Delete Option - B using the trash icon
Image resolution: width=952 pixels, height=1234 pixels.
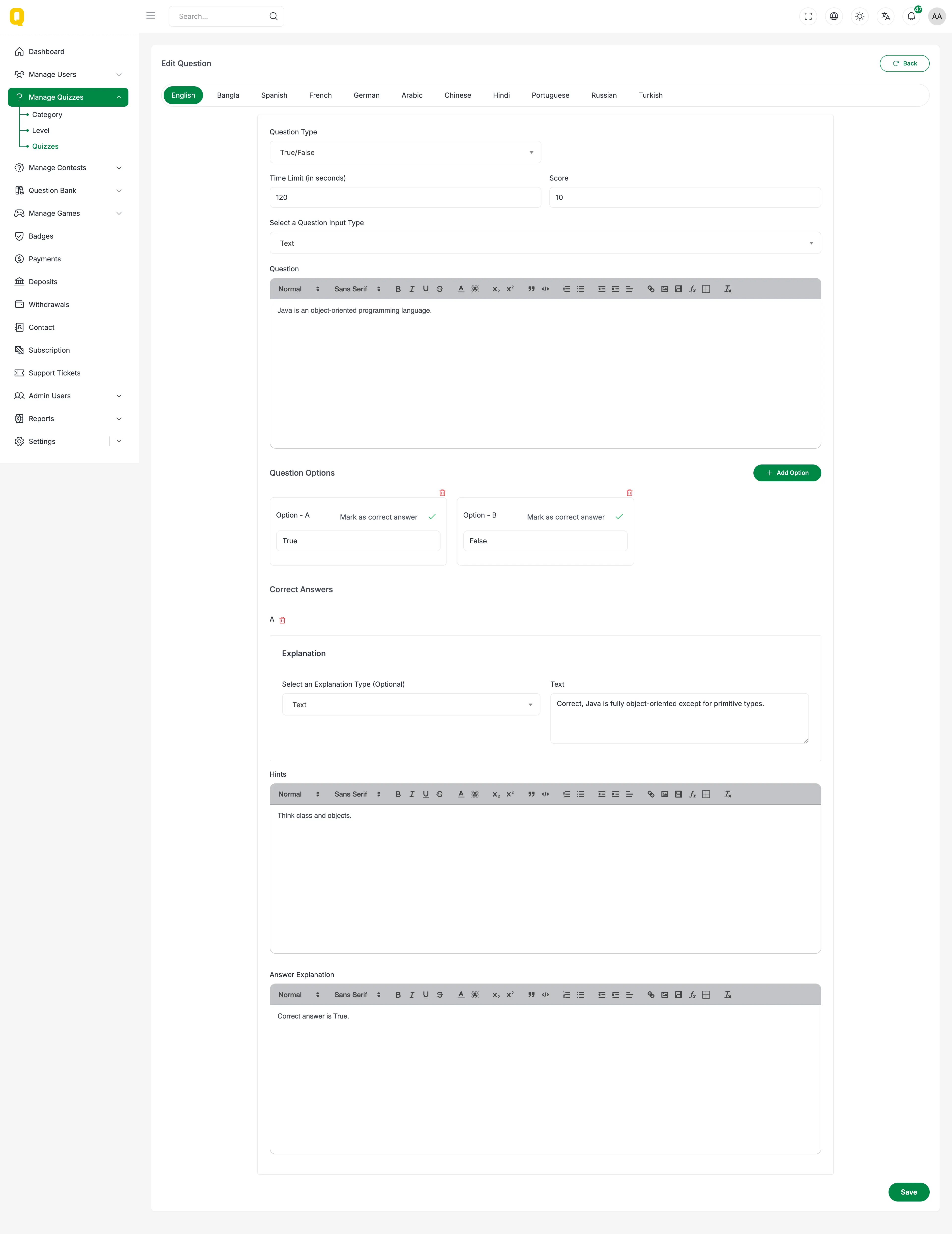[629, 493]
